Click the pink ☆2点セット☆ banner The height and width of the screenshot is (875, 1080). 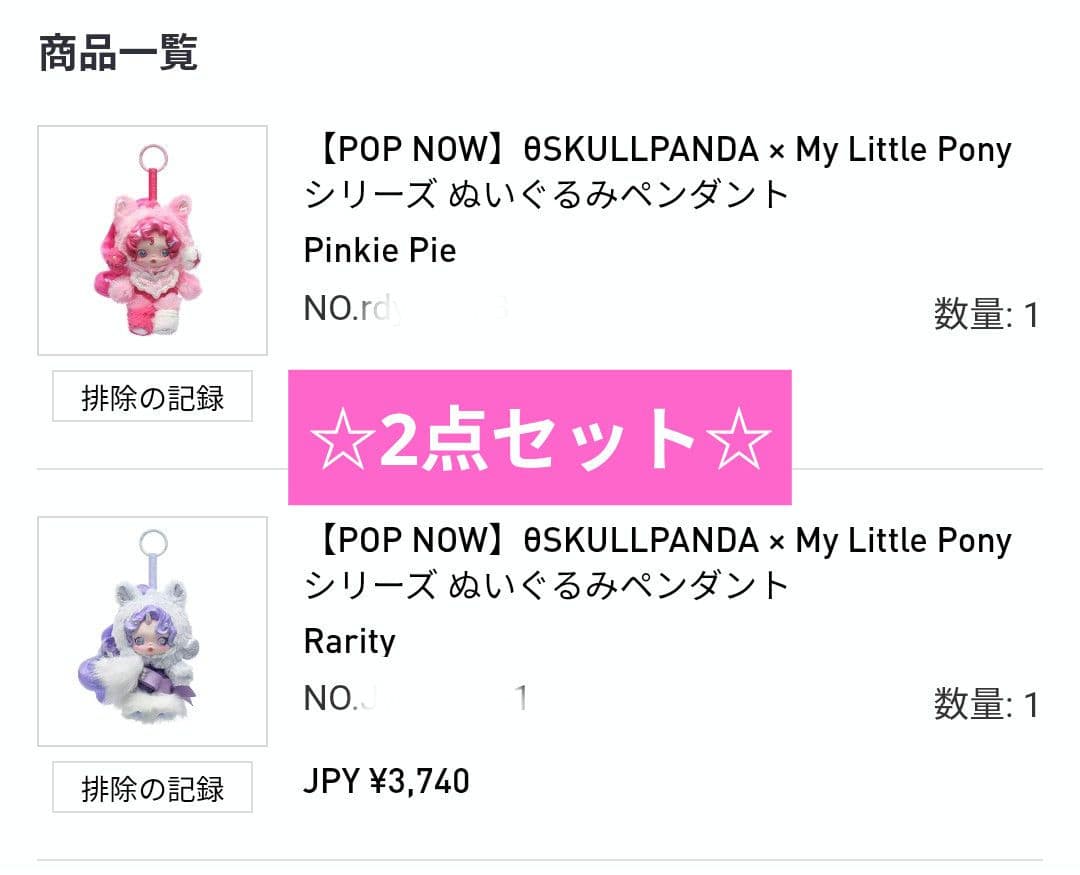tap(540, 434)
